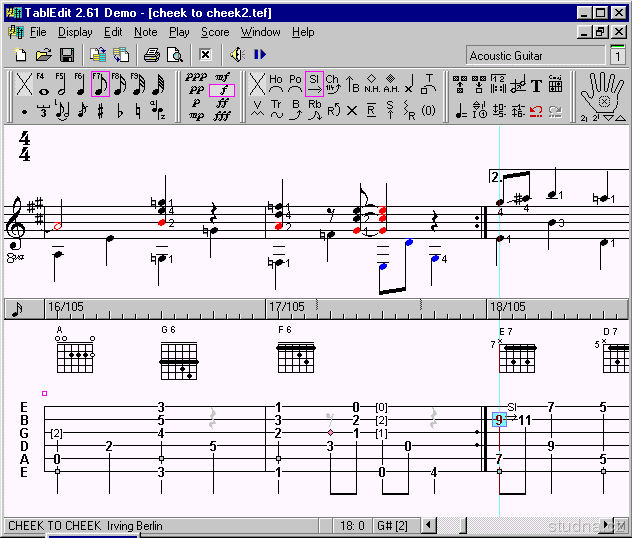This screenshot has height=538, width=632.
Task: Click the MIDI speaker playback button
Action: click(x=237, y=55)
